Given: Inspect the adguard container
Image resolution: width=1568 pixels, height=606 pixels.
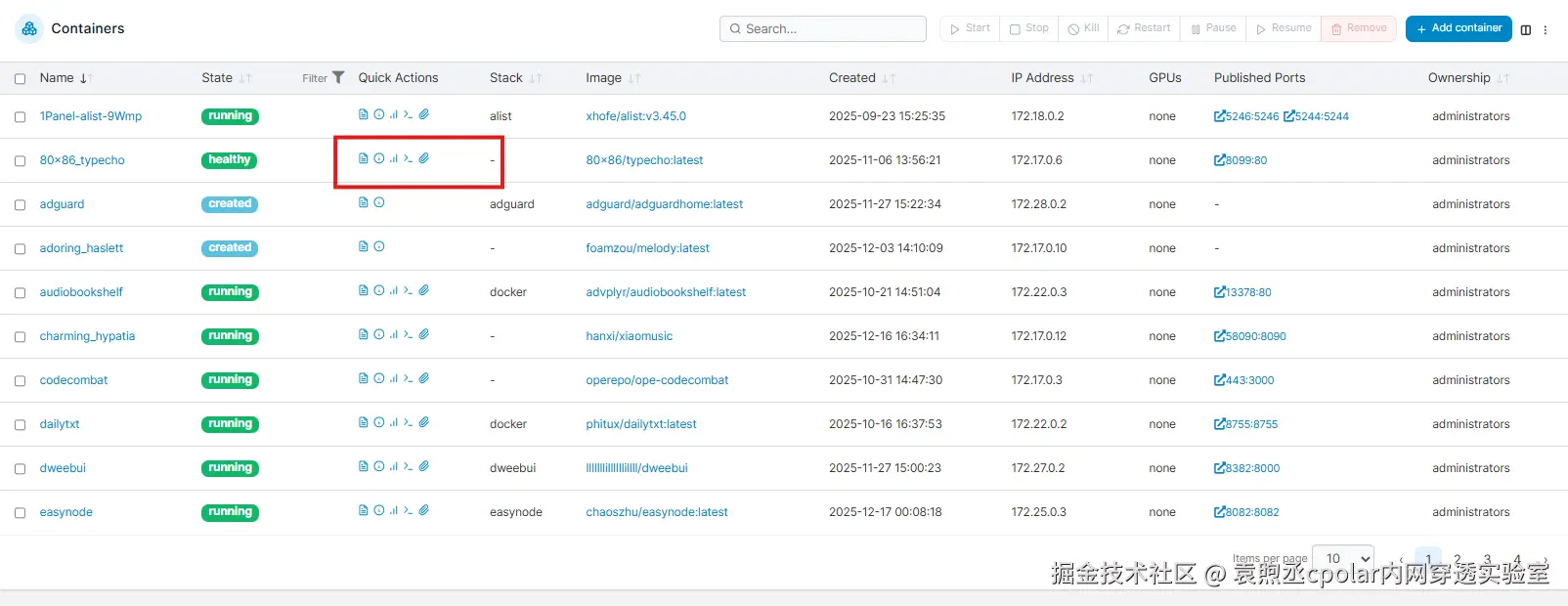Looking at the screenshot, I should [x=379, y=202].
